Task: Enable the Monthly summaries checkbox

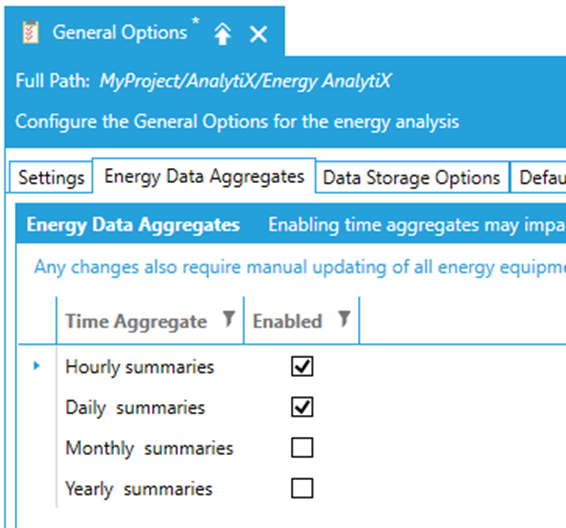Action: click(302, 448)
